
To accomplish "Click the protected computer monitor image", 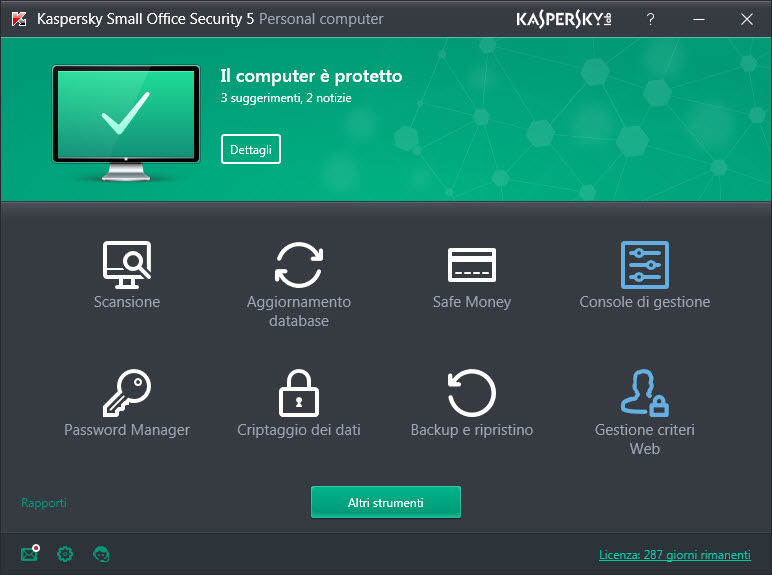I will [126, 122].
